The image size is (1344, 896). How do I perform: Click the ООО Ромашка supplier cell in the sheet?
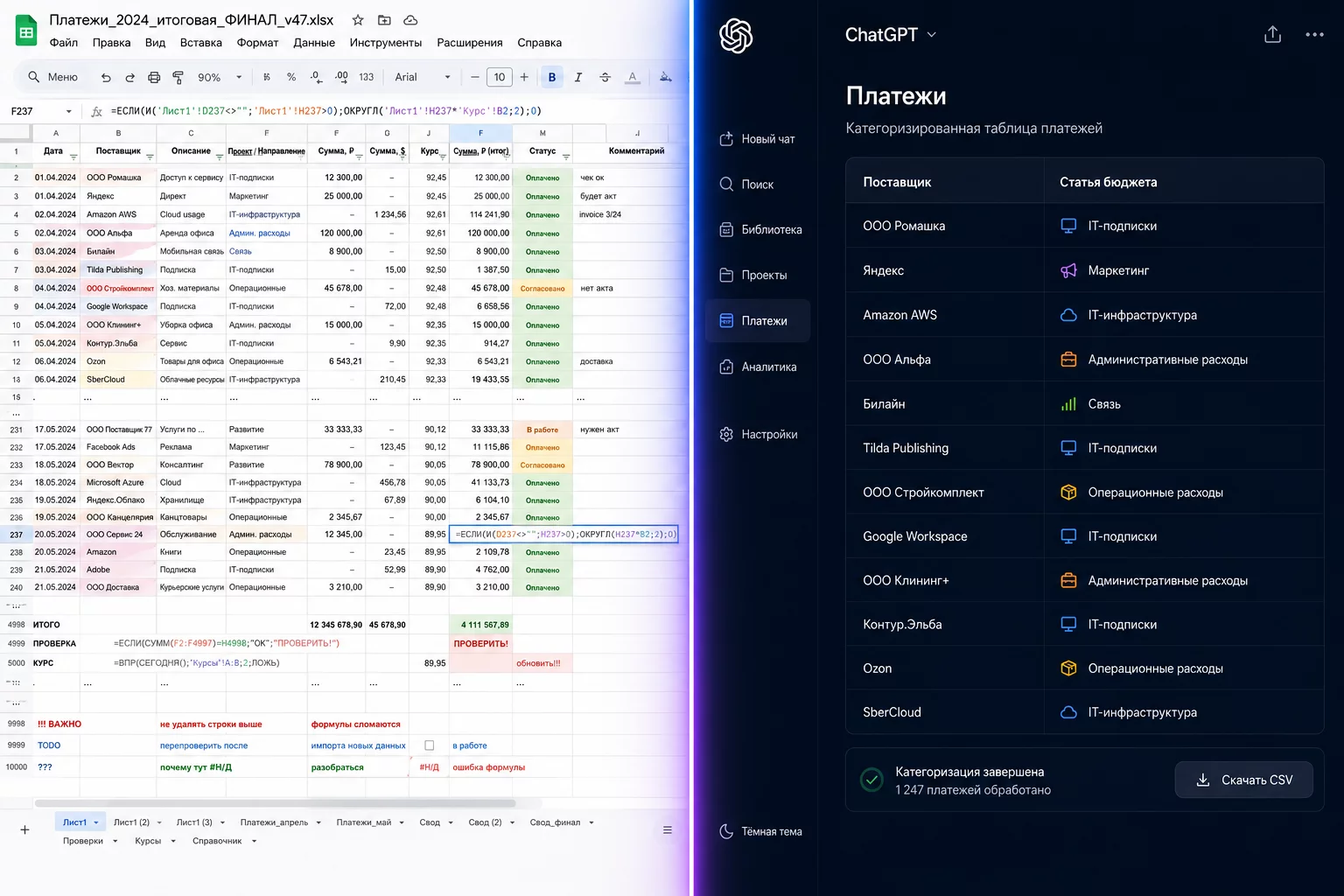118,178
